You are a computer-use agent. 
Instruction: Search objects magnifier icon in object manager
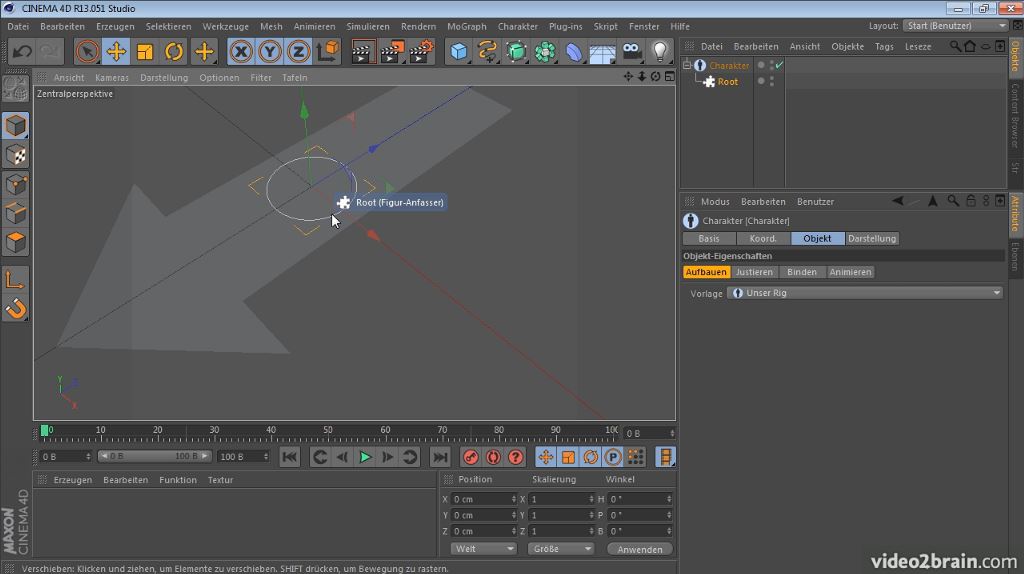(x=955, y=46)
